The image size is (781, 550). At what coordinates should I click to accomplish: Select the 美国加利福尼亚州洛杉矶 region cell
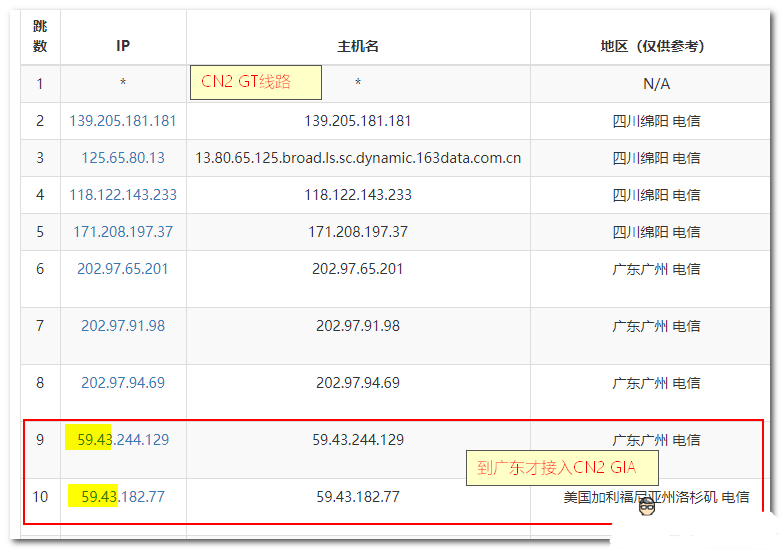click(x=656, y=497)
